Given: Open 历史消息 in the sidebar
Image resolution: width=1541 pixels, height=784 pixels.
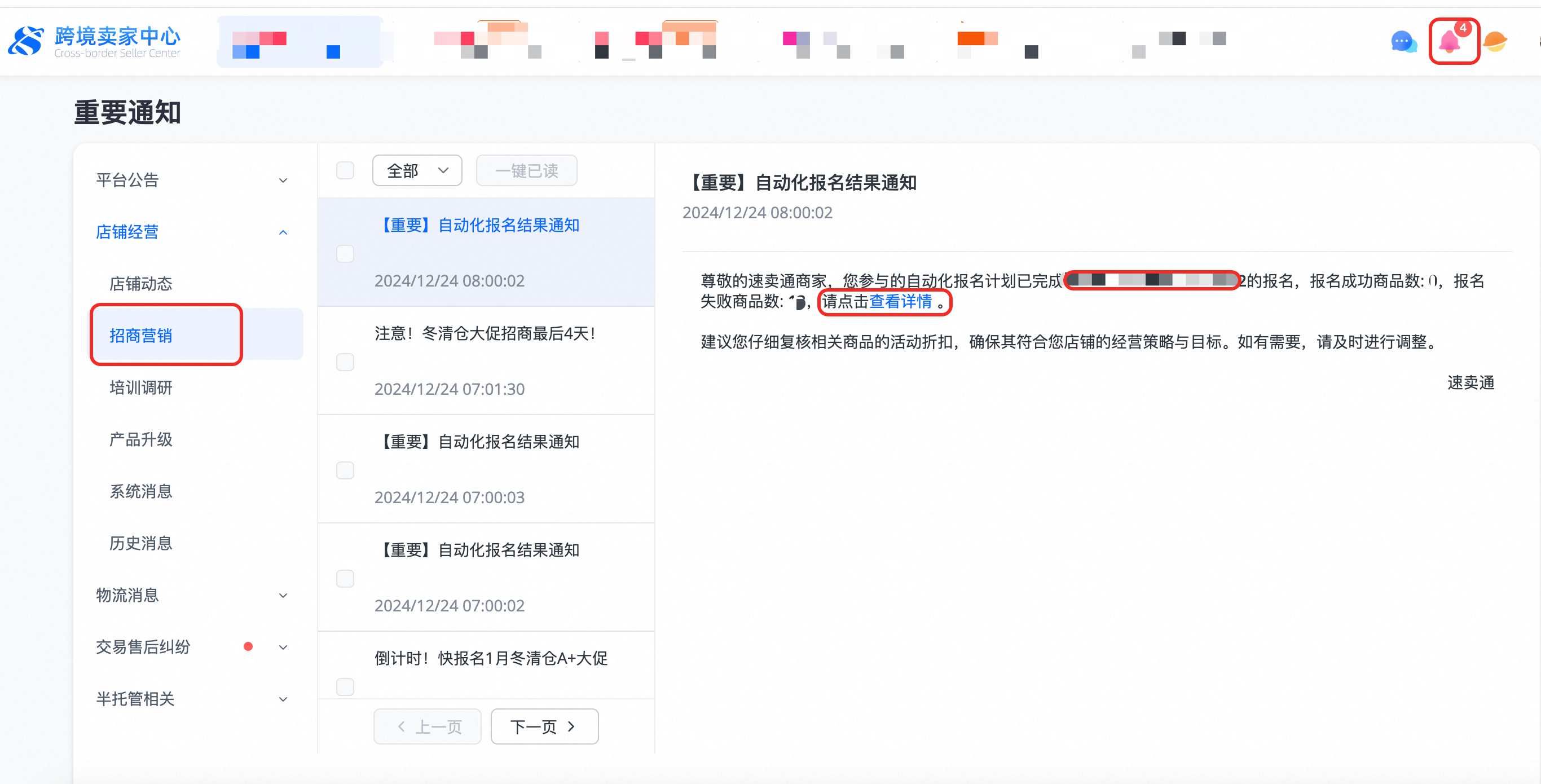Looking at the screenshot, I should click(x=140, y=543).
